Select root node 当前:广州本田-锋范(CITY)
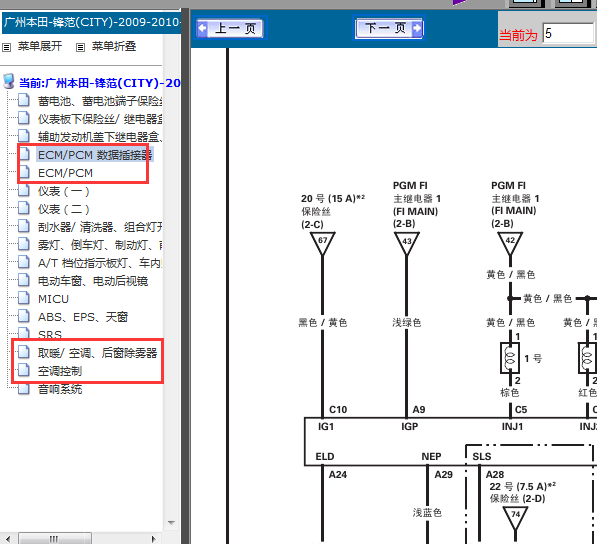The image size is (597, 544). click(x=100, y=83)
